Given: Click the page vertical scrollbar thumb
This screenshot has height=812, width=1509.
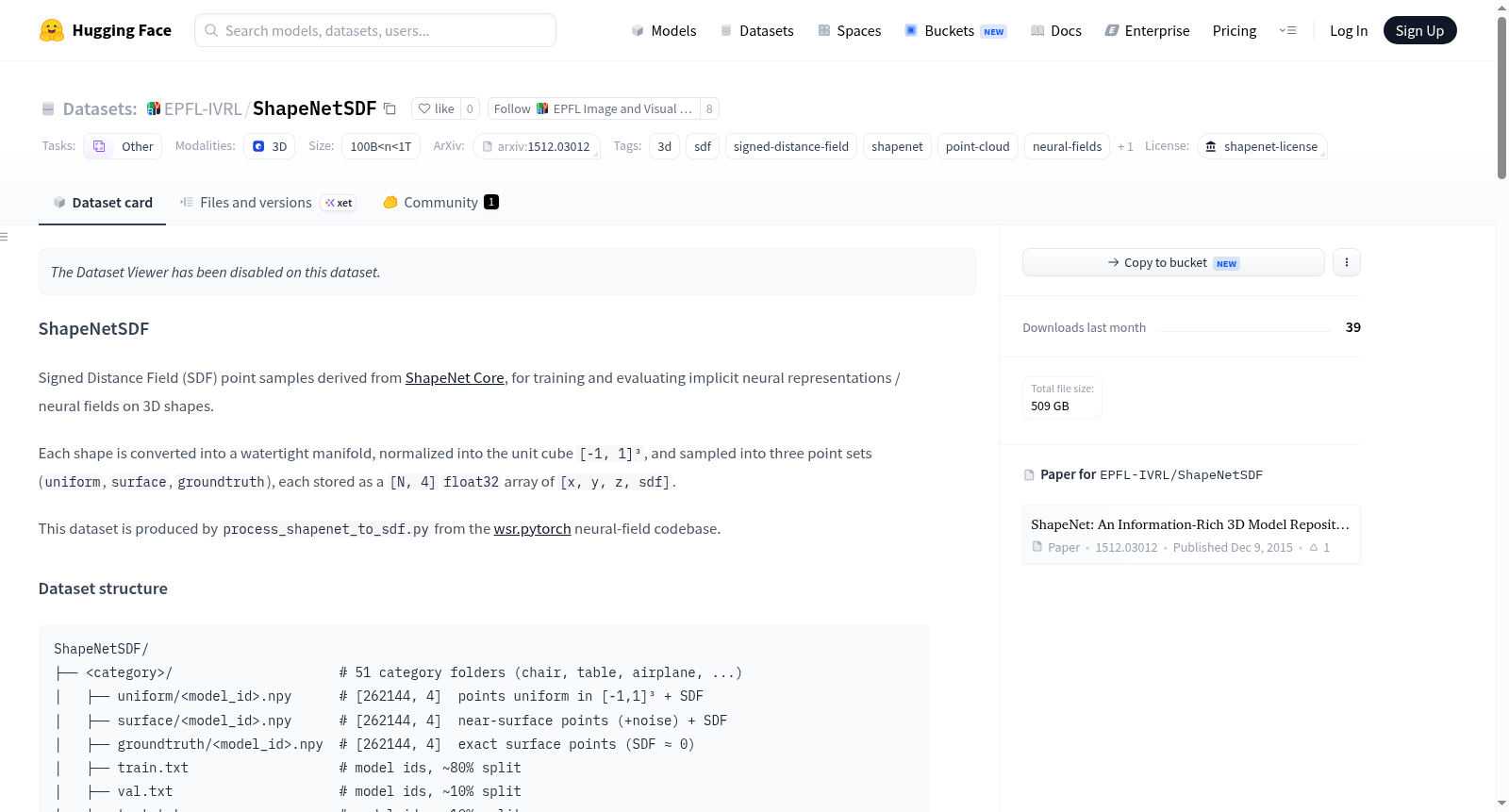Looking at the screenshot, I should coord(1501,97).
